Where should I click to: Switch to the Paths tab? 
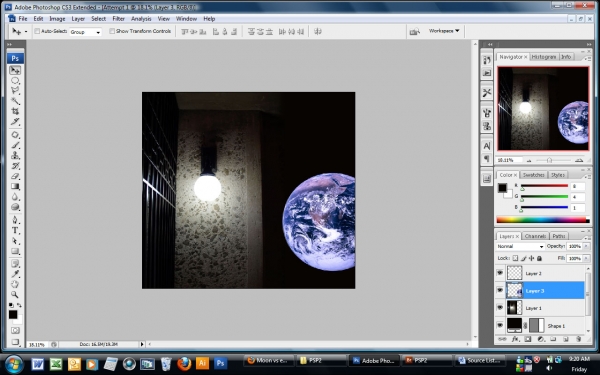click(559, 236)
